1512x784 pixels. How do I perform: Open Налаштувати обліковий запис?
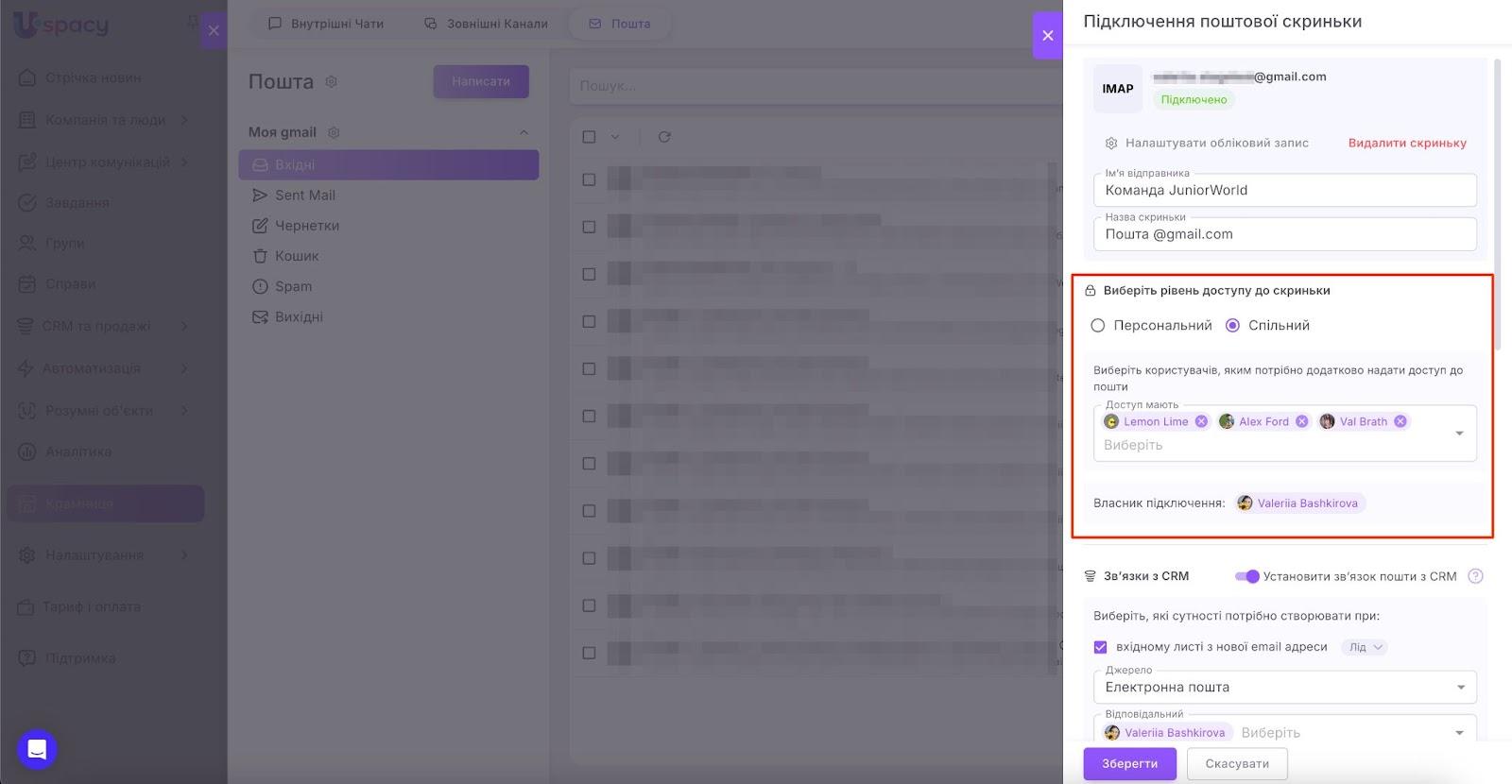pos(1207,143)
